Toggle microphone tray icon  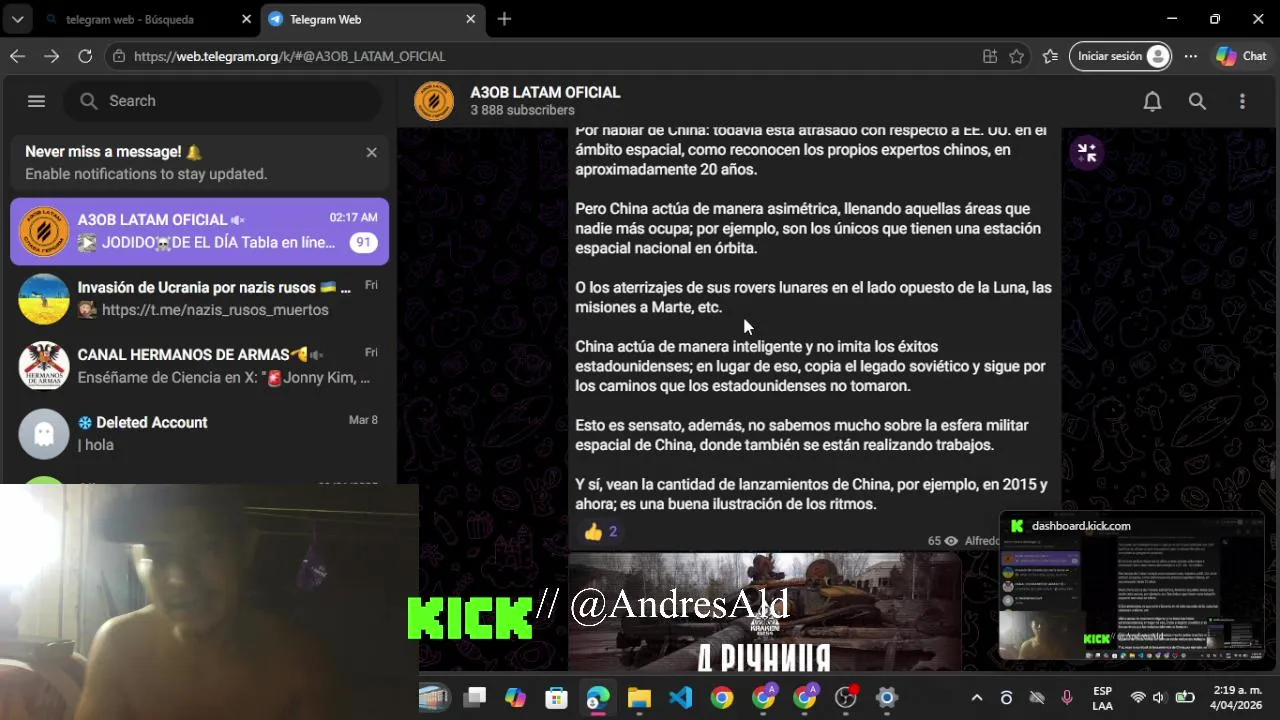(1067, 698)
